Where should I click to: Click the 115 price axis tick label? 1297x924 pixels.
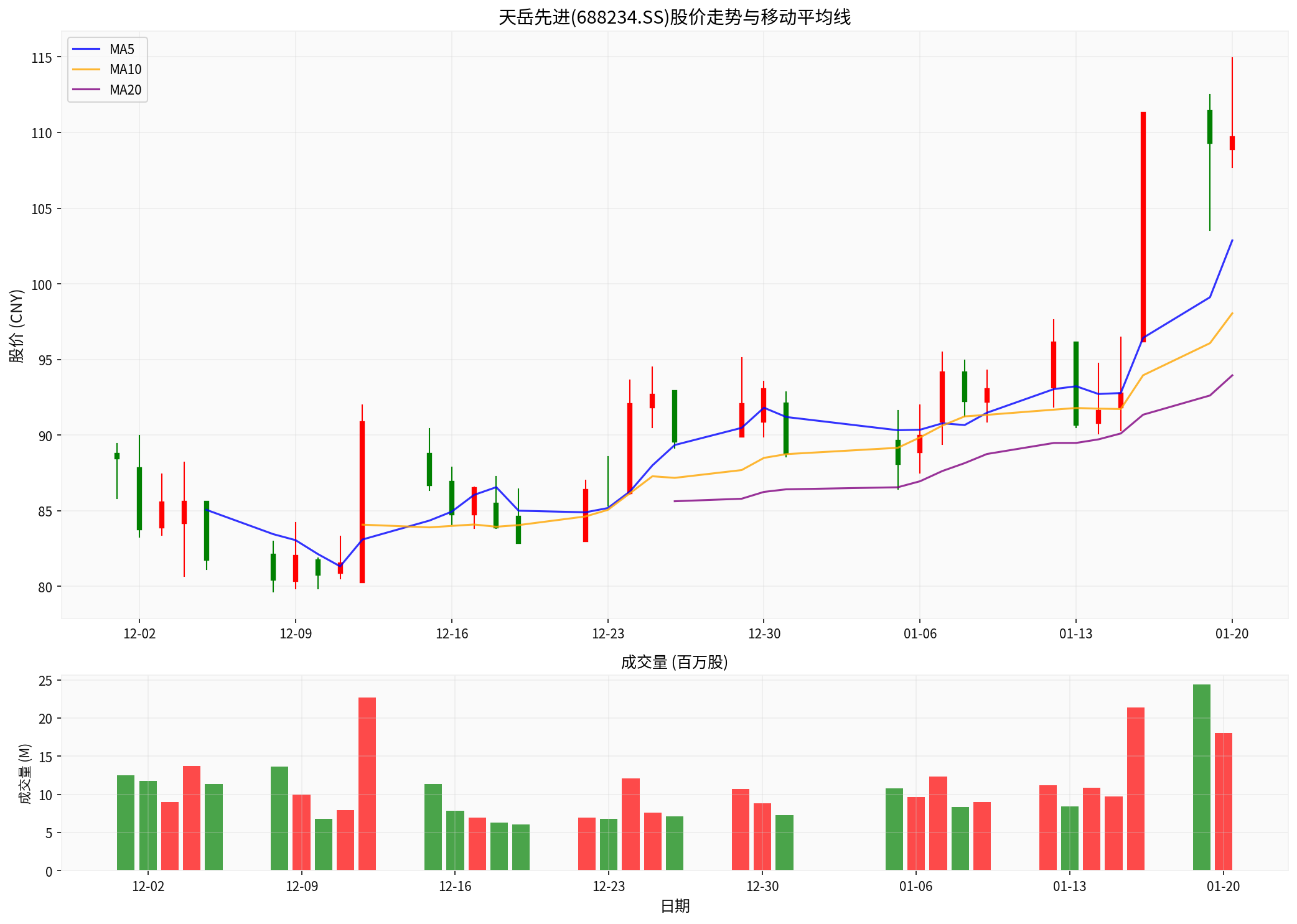tap(42, 58)
